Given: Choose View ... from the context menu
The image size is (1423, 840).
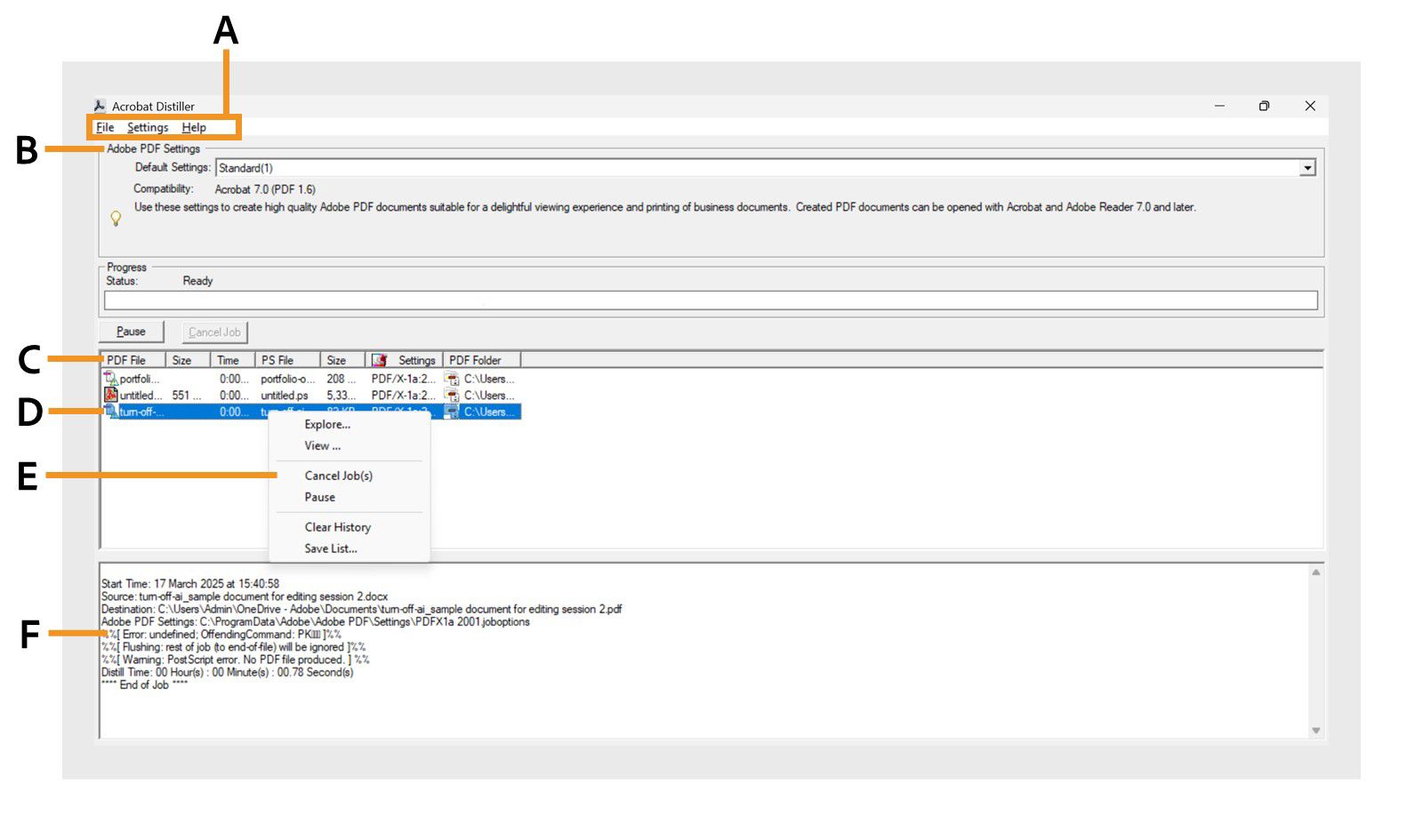Looking at the screenshot, I should pyautogui.click(x=322, y=446).
